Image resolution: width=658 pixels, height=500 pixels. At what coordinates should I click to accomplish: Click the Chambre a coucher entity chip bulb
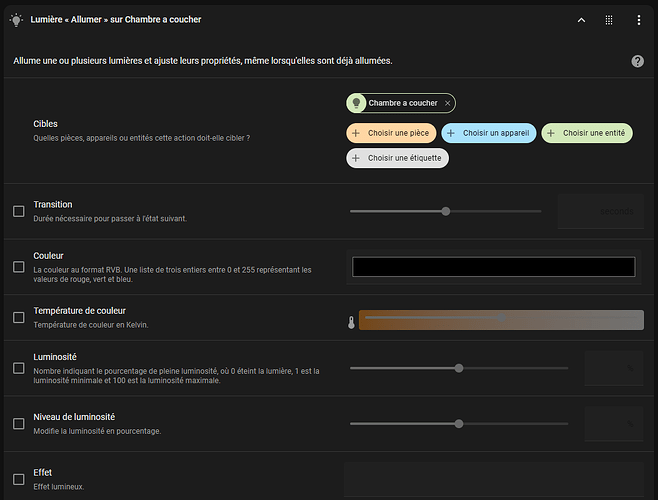coord(356,103)
